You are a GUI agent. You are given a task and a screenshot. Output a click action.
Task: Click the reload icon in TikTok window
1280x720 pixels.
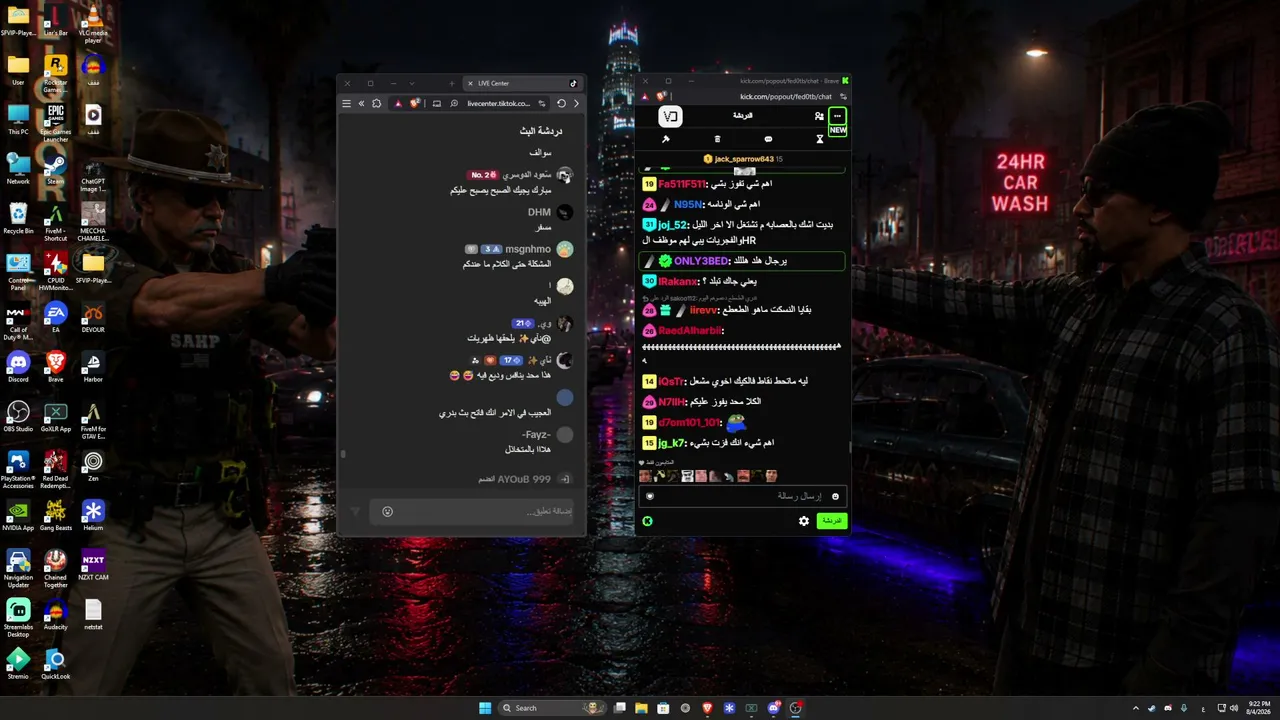(x=561, y=103)
